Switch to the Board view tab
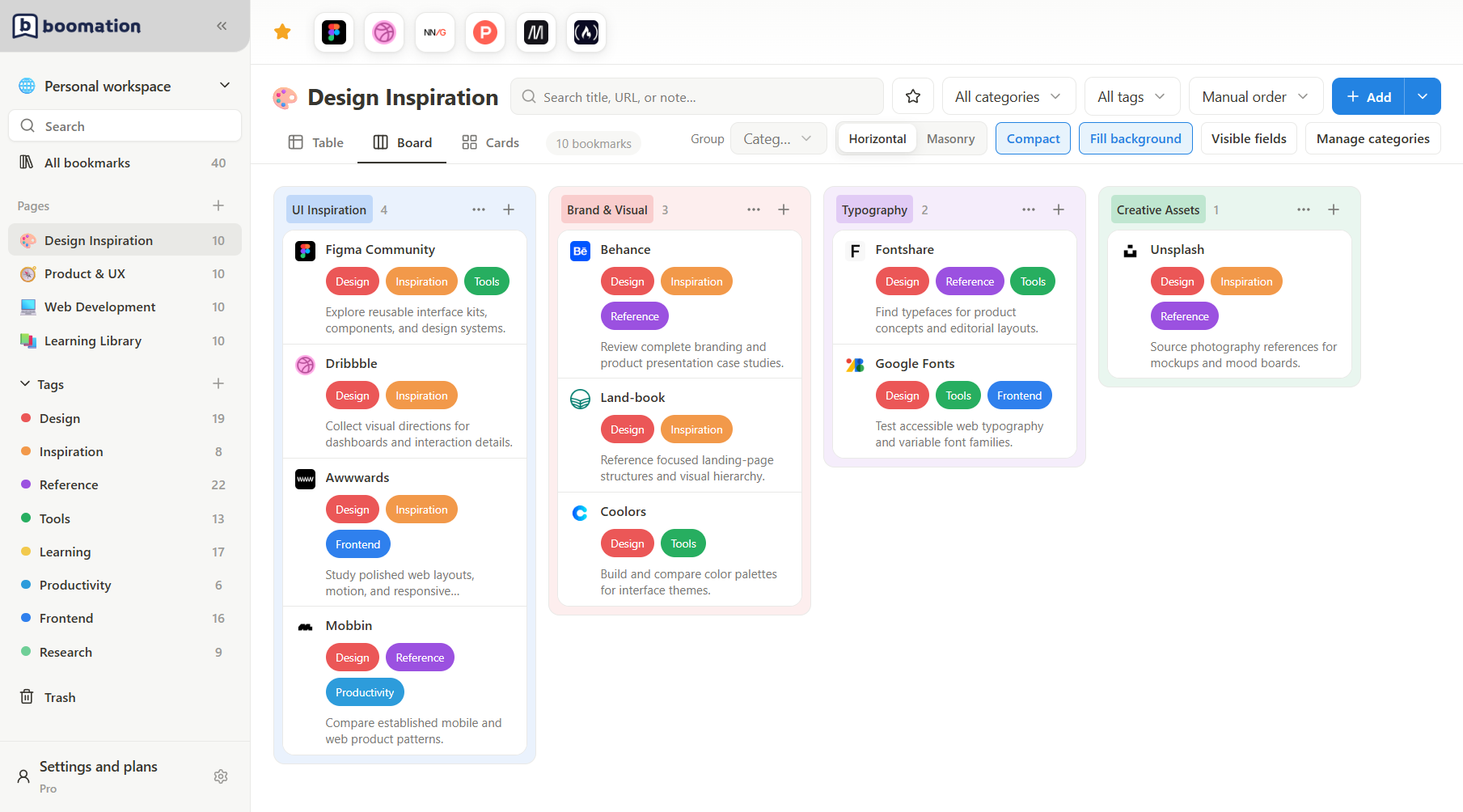Screen dimensions: 1463x812 click(x=402, y=142)
